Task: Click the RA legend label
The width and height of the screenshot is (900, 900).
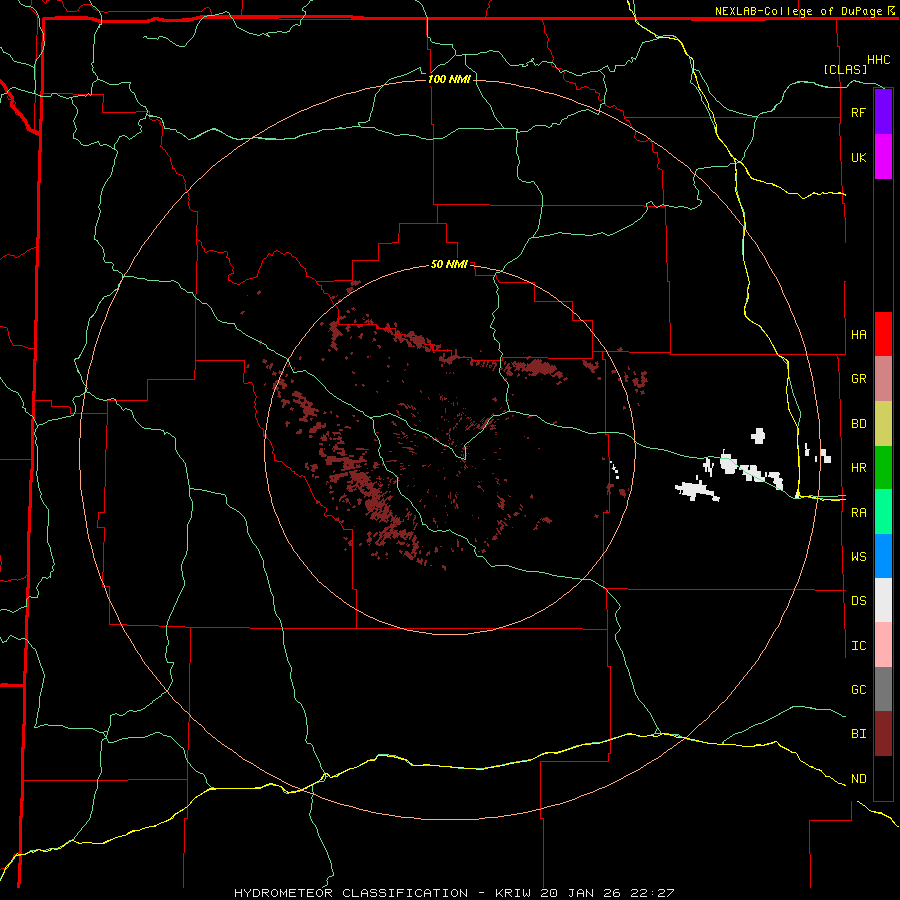Action: coord(858,513)
